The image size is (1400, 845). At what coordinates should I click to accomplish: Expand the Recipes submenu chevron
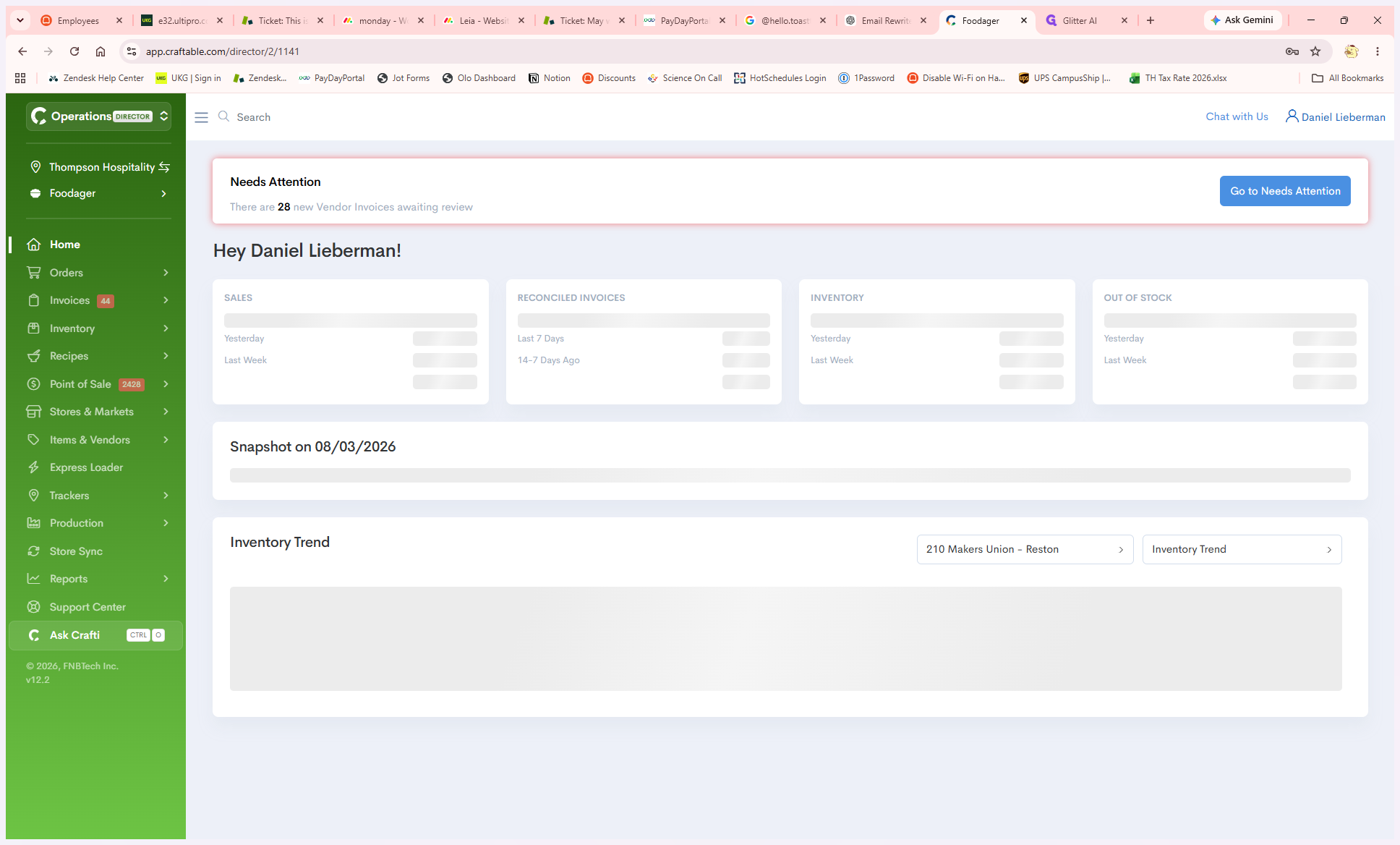(x=166, y=356)
